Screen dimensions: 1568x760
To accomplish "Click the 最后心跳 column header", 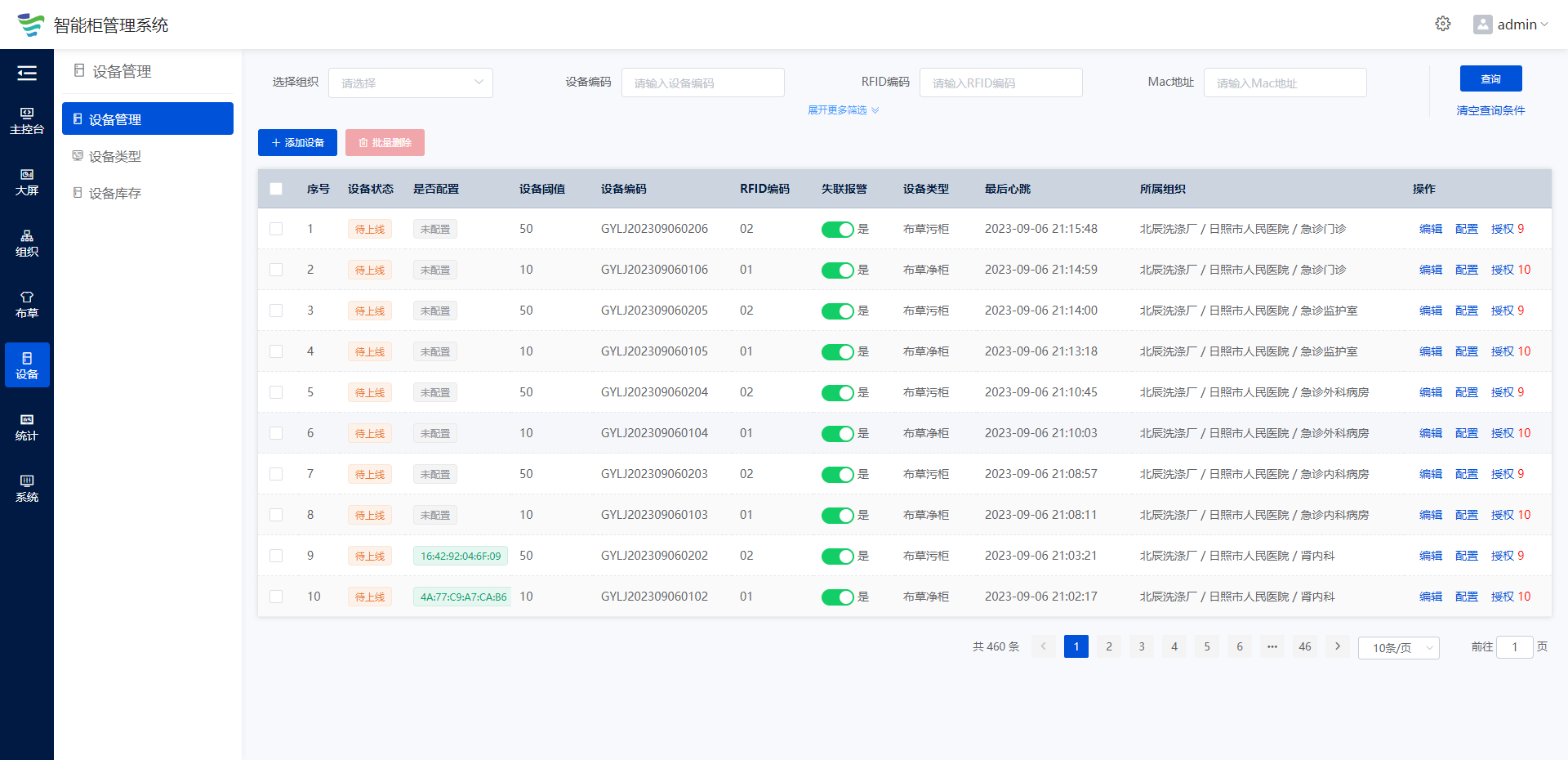I will (1008, 189).
